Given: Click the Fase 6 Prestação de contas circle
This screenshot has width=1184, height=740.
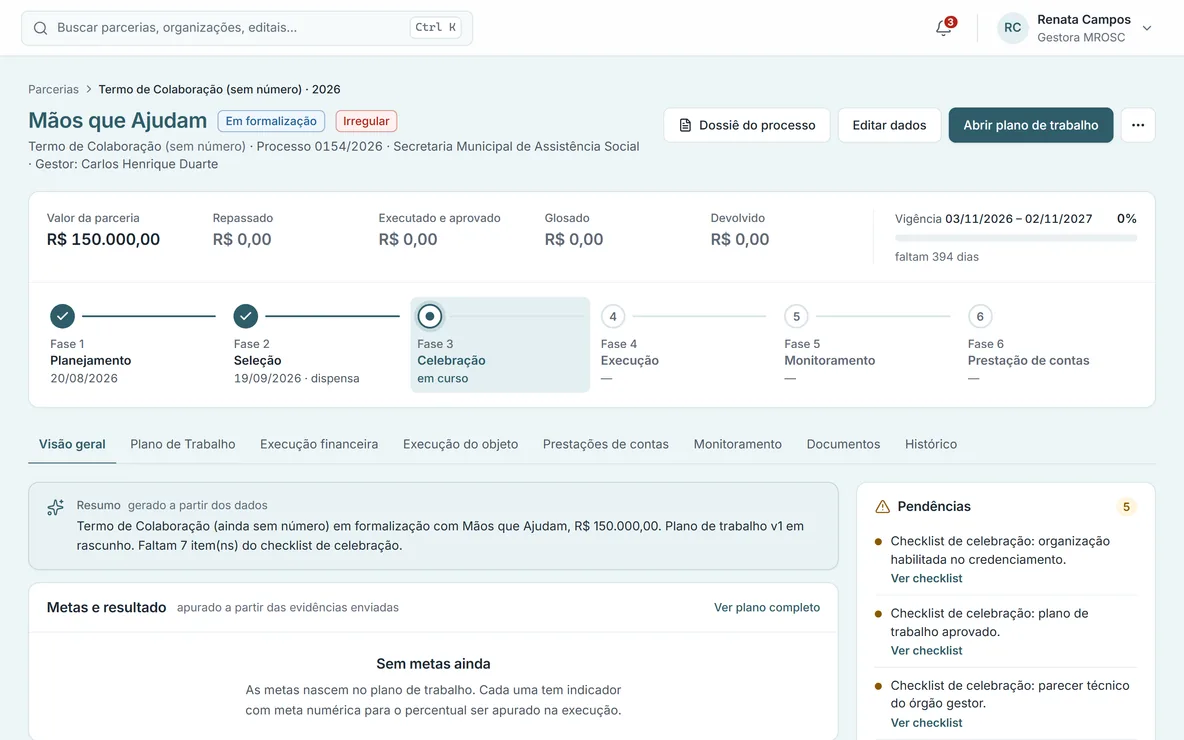Looking at the screenshot, I should pos(980,316).
